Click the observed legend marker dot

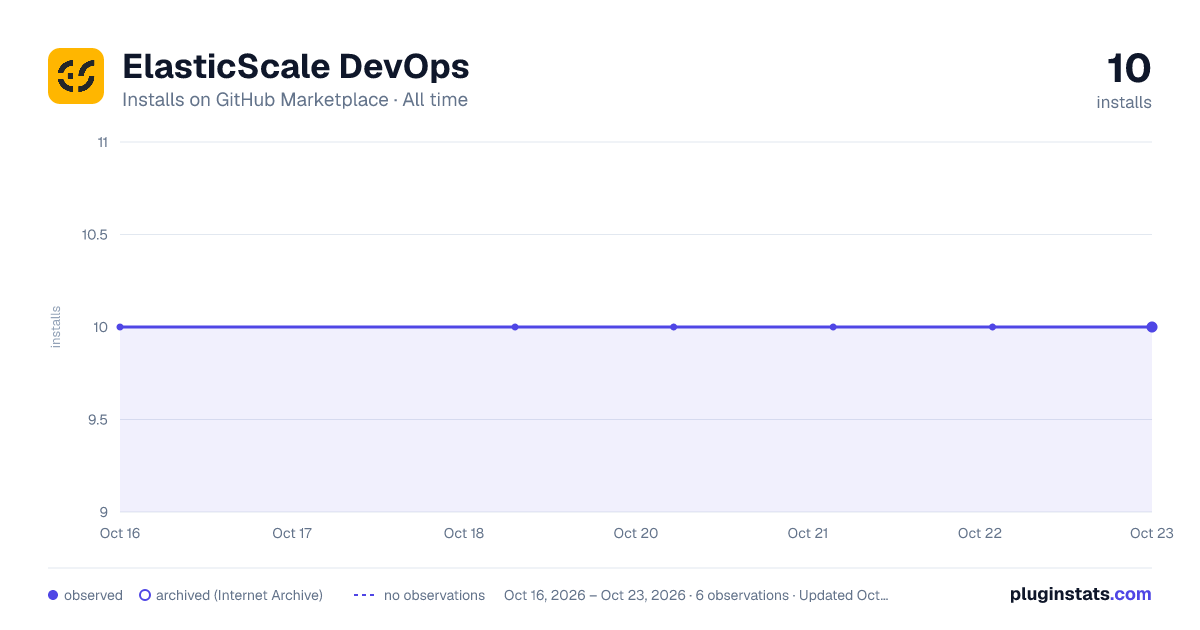[x=53, y=595]
